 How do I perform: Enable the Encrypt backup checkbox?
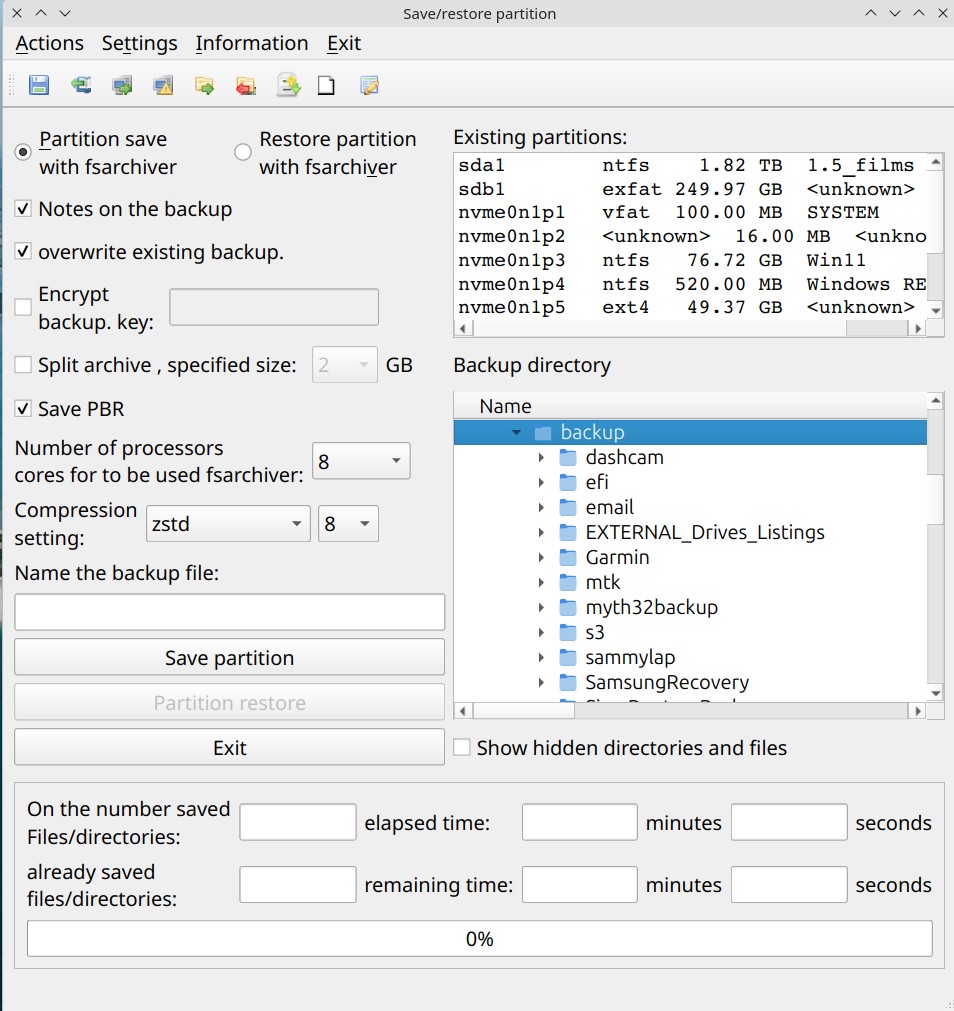pos(23,307)
